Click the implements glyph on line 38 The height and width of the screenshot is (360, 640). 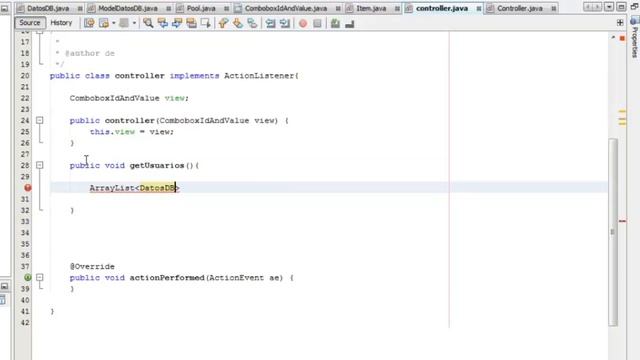(x=27, y=278)
